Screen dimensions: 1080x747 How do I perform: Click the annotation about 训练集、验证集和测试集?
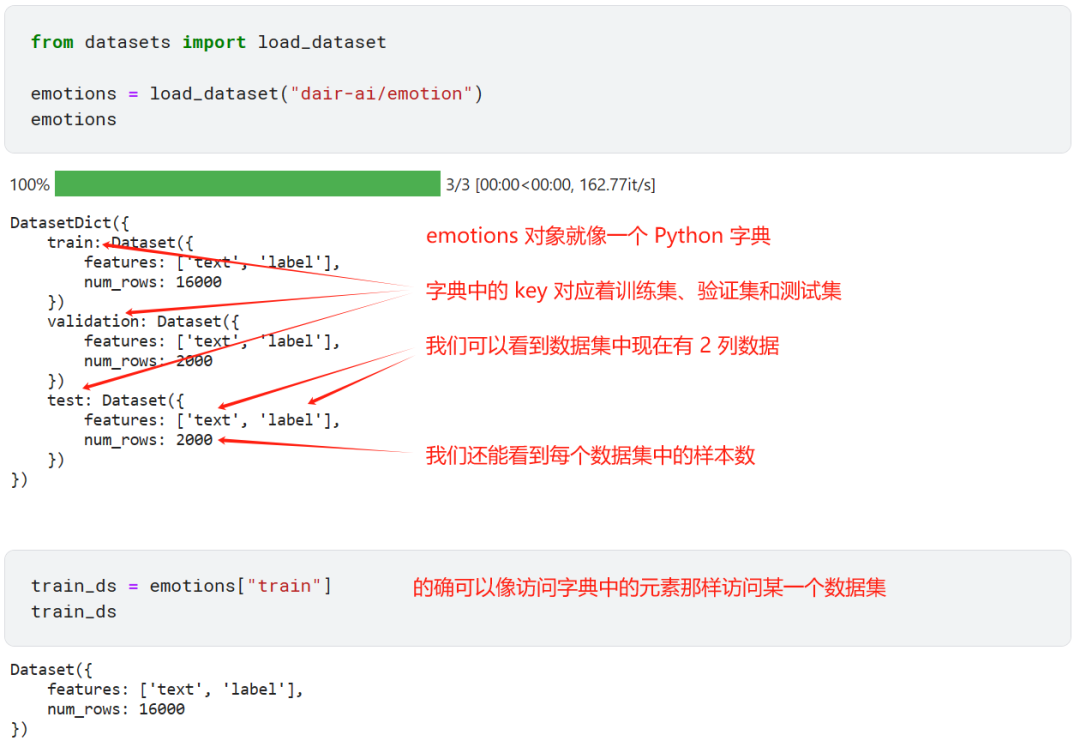pos(634,291)
